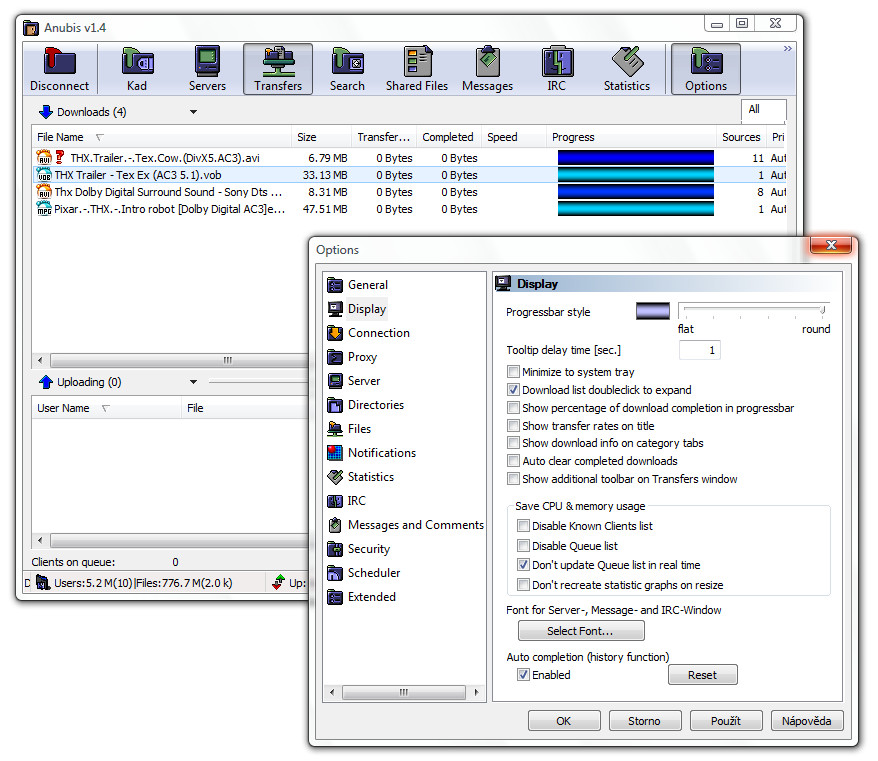
Task: Toggle Don't update Queue list in real time
Action: [523, 565]
